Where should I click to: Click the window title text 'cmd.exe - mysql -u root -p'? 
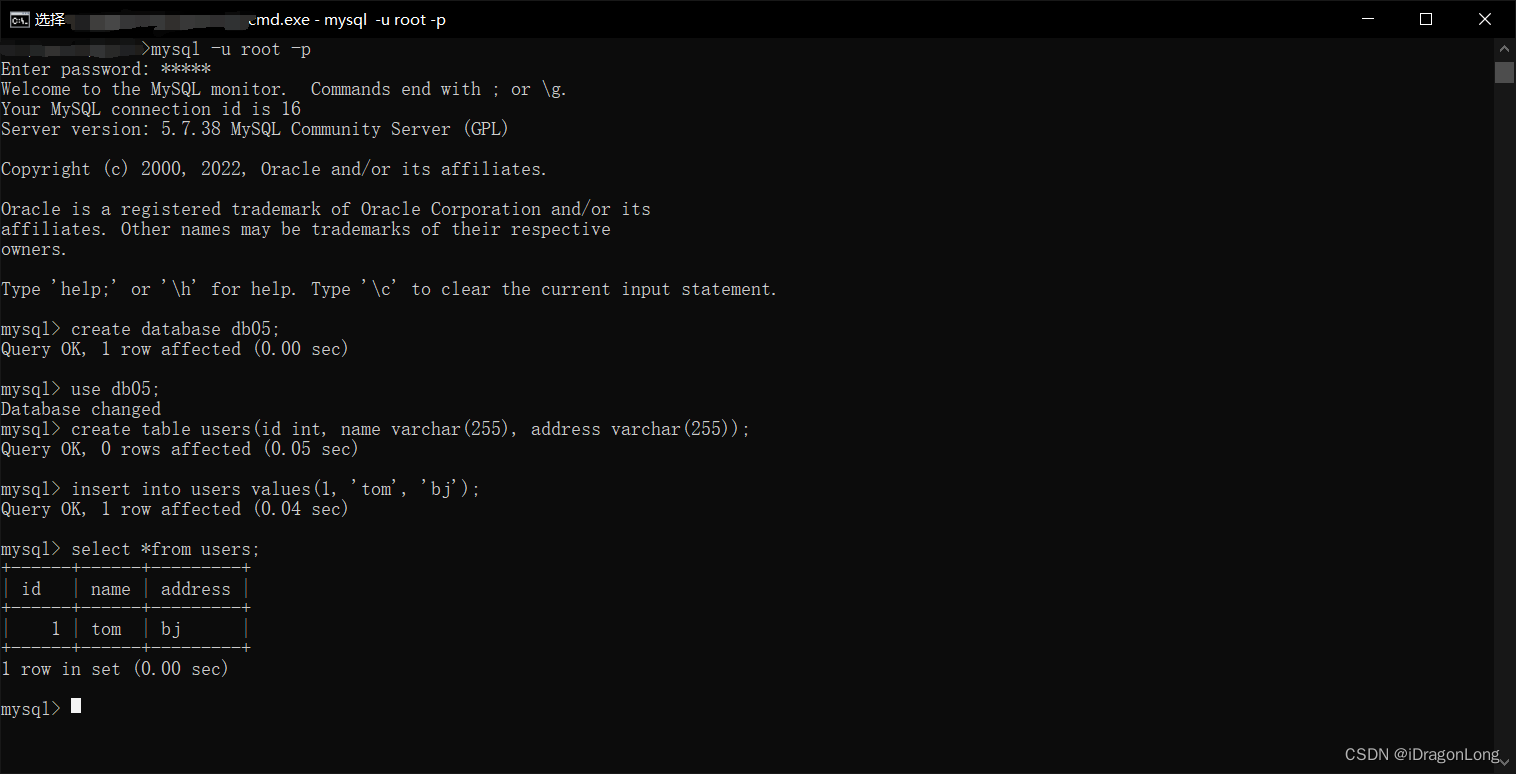(346, 19)
